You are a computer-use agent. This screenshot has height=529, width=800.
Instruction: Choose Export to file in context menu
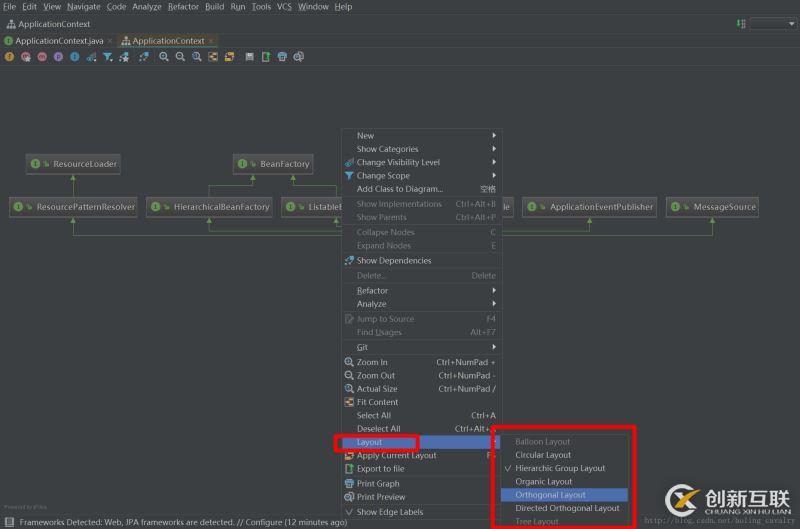(418, 468)
